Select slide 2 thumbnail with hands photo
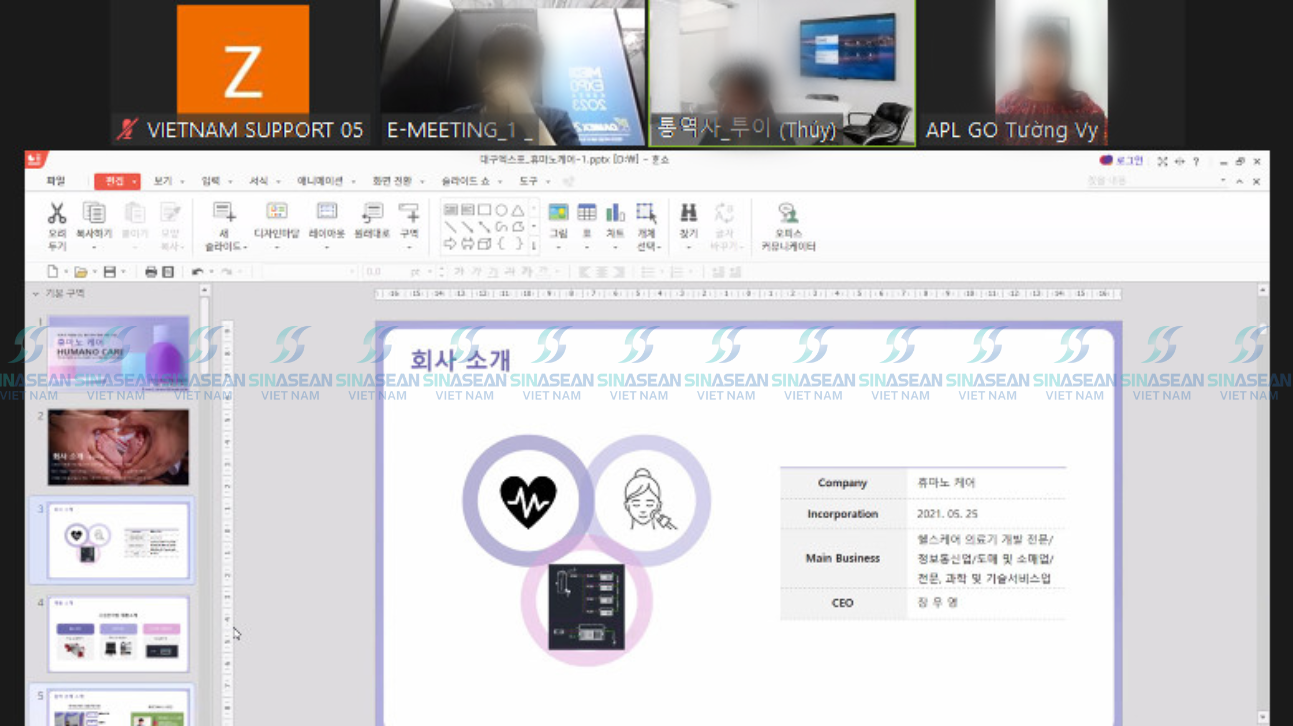The height and width of the screenshot is (726, 1293). point(118,447)
